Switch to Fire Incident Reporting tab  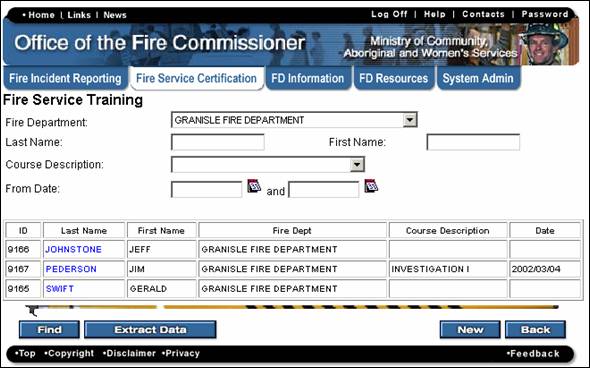tap(65, 78)
